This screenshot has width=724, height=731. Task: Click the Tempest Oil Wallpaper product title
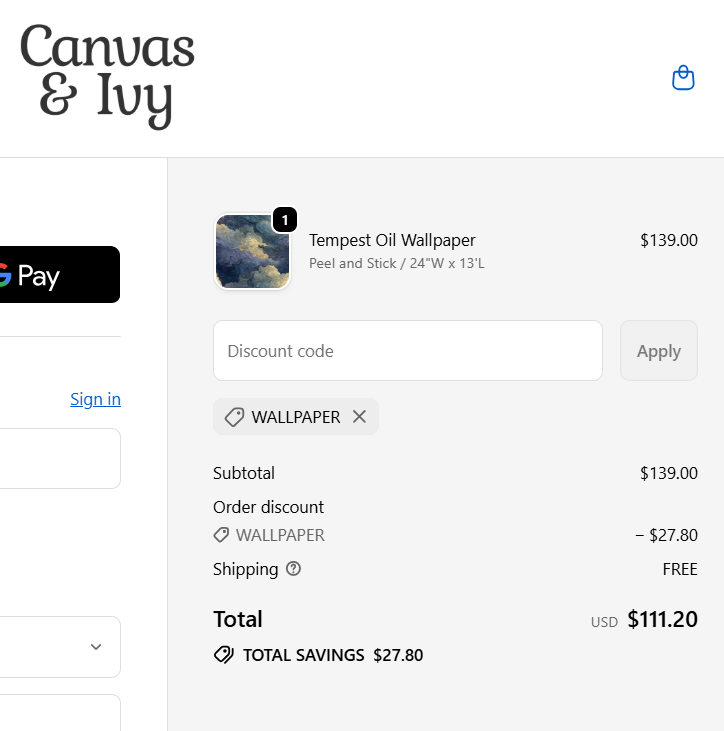[392, 240]
